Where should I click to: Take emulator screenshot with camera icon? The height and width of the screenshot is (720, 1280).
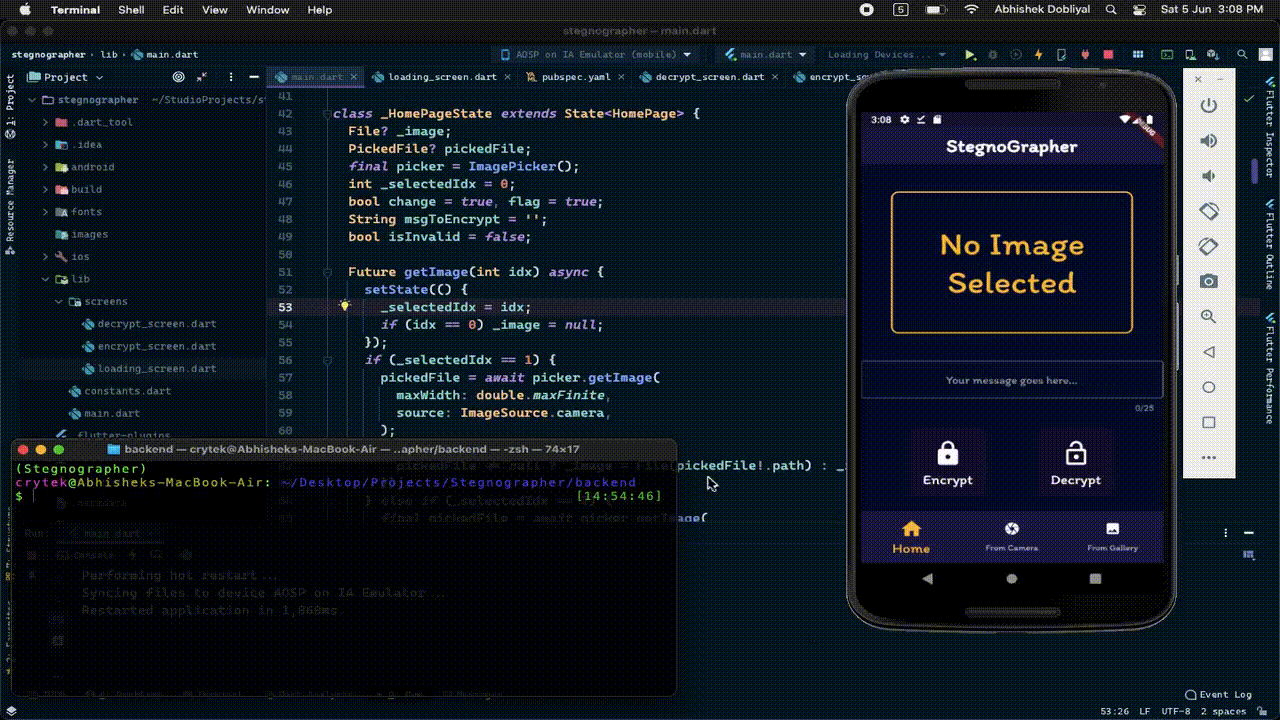(1209, 281)
